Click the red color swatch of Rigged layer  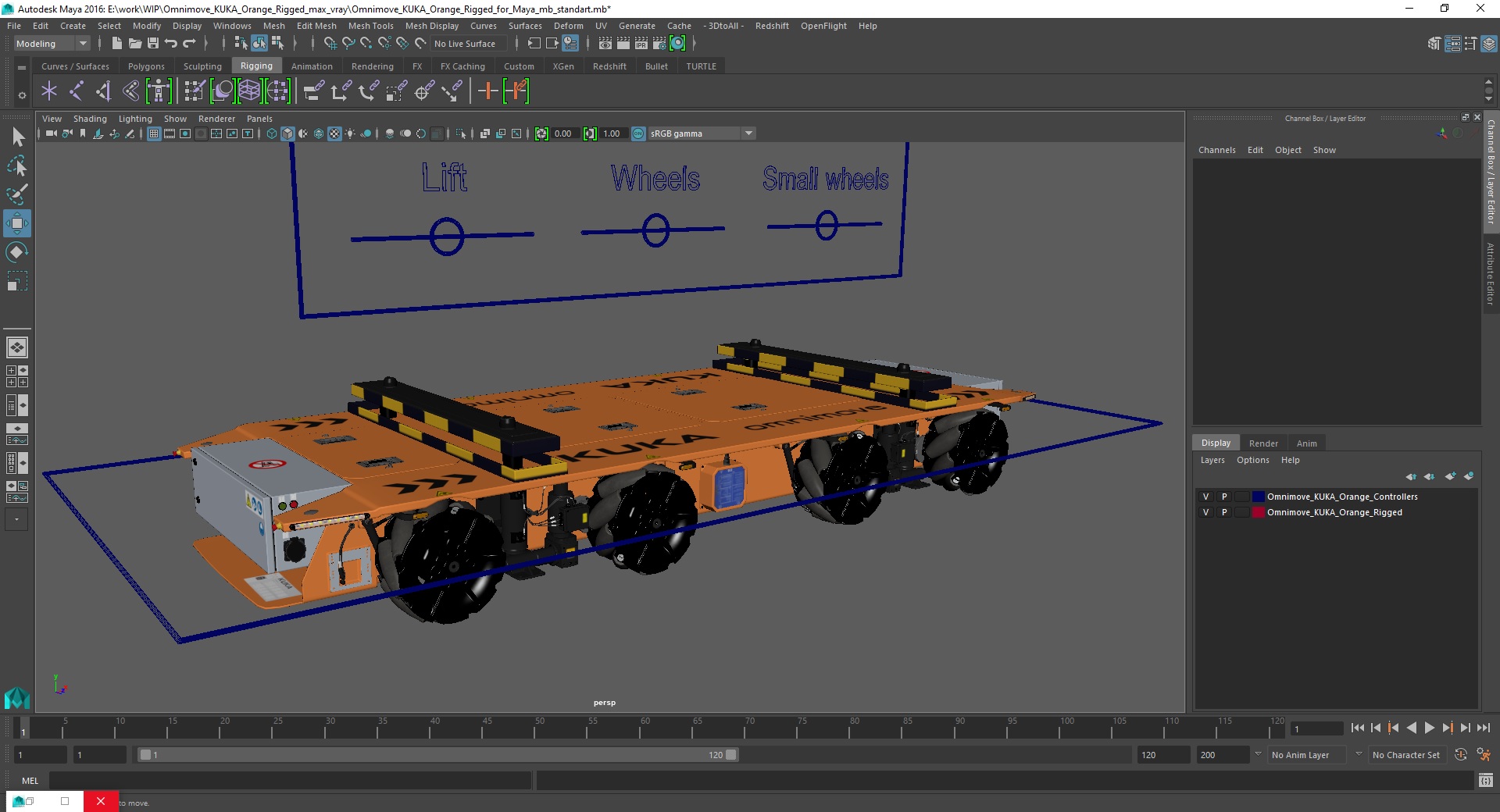1258,512
